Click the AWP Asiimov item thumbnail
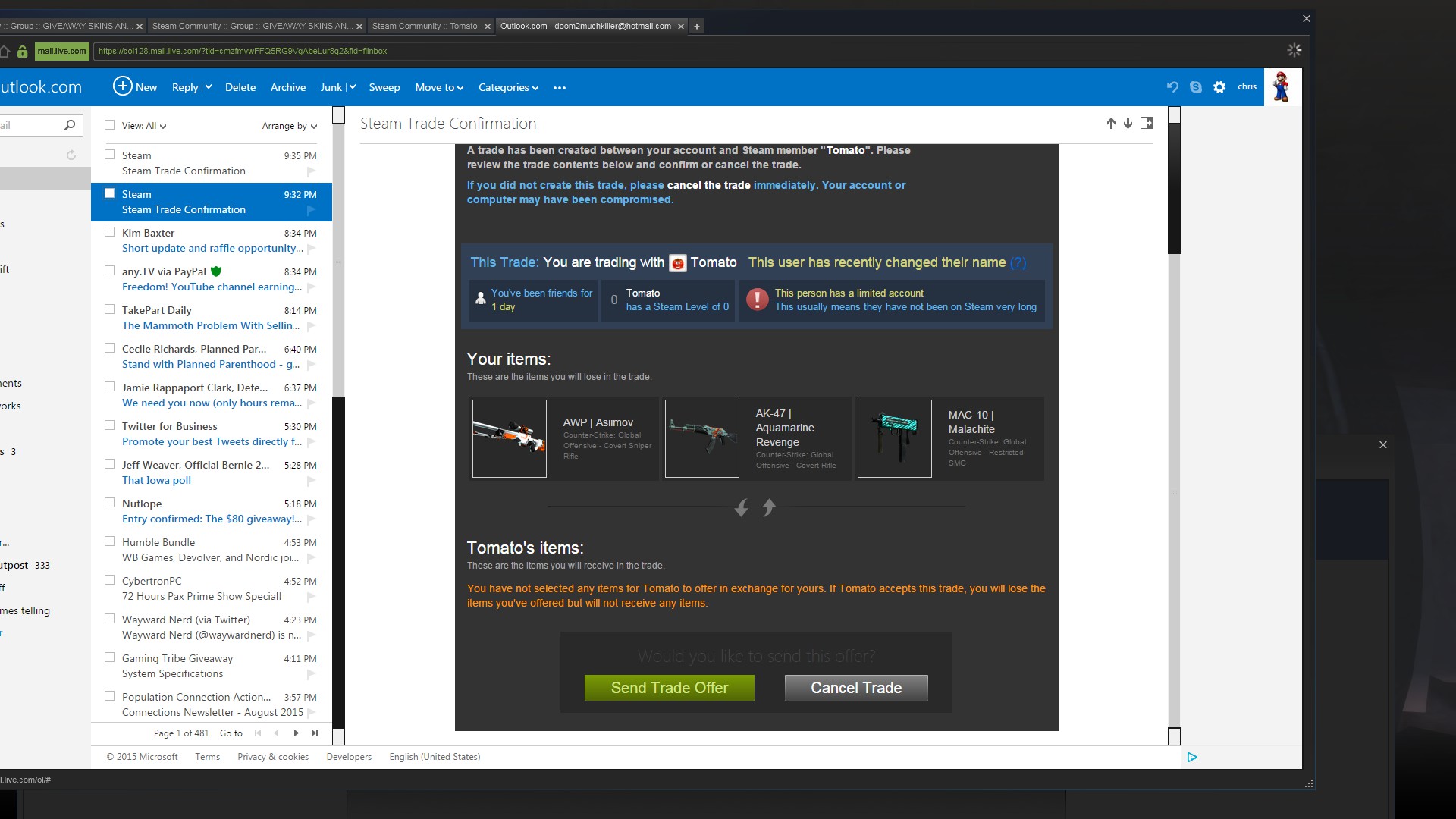 [509, 438]
